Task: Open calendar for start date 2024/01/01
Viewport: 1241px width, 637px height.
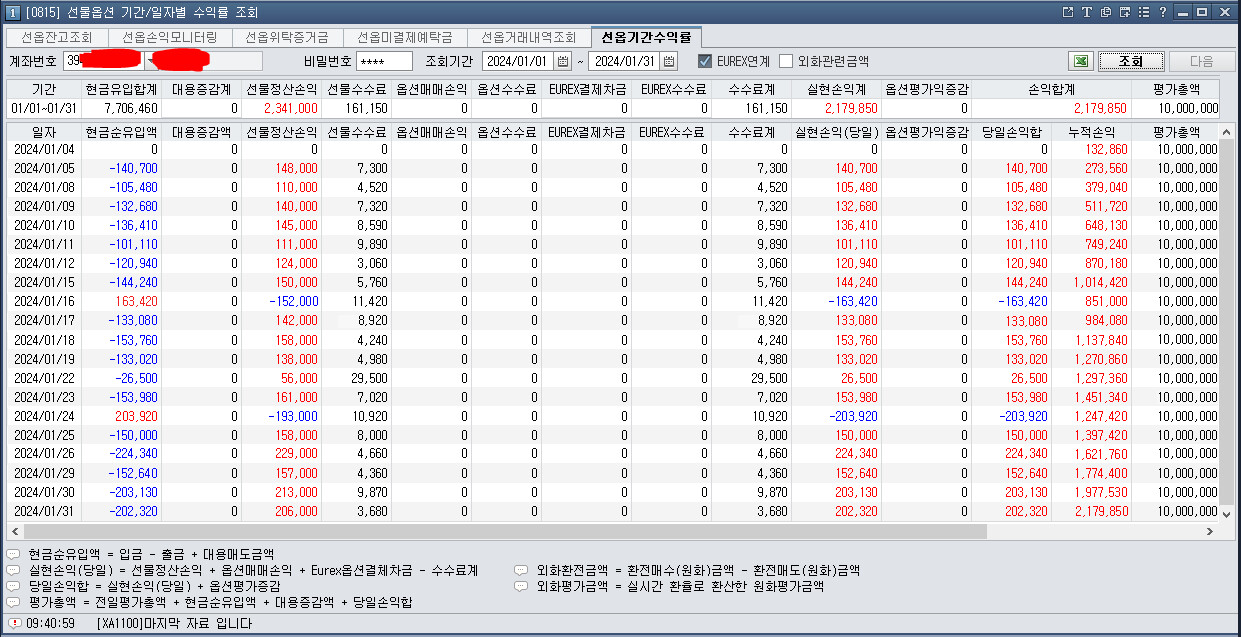Action: (x=564, y=61)
